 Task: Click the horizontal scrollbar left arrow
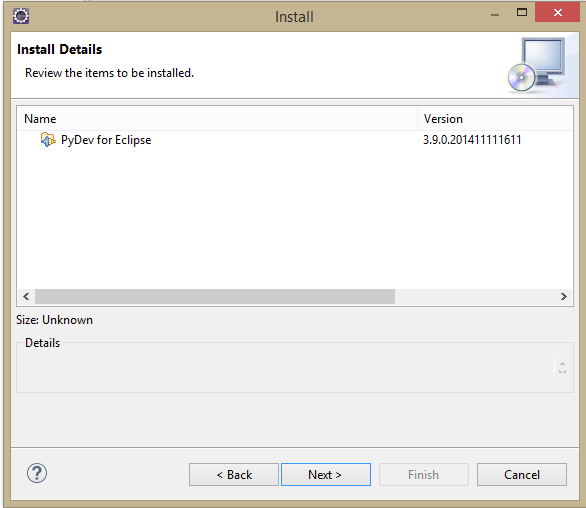[26, 296]
